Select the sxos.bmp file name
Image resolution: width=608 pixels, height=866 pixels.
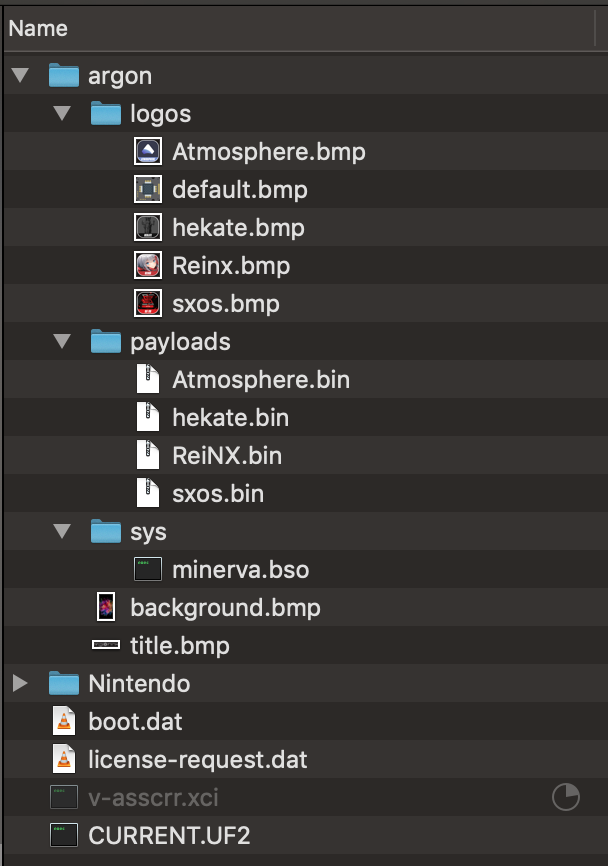226,304
